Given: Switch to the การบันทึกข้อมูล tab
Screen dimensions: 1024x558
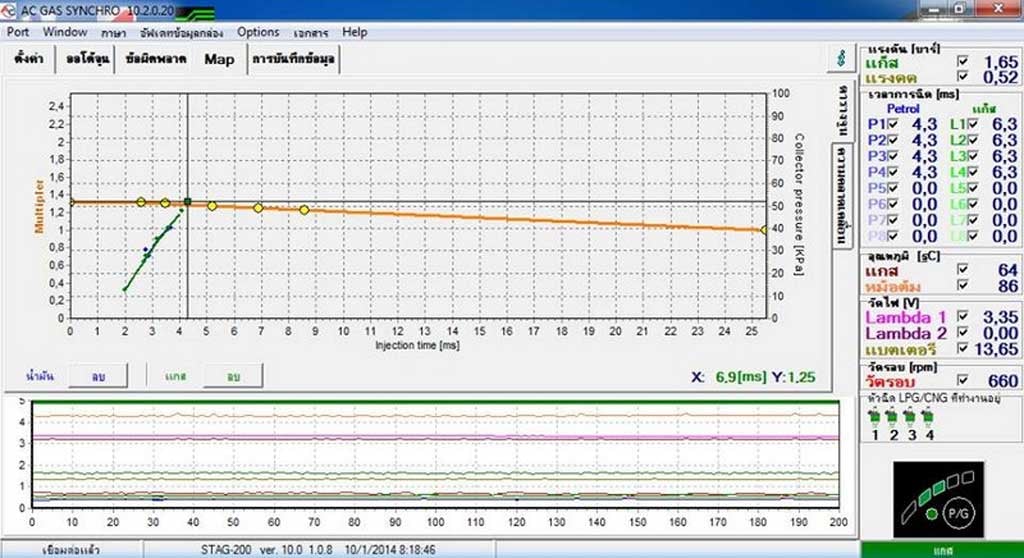Looking at the screenshot, I should (x=294, y=59).
